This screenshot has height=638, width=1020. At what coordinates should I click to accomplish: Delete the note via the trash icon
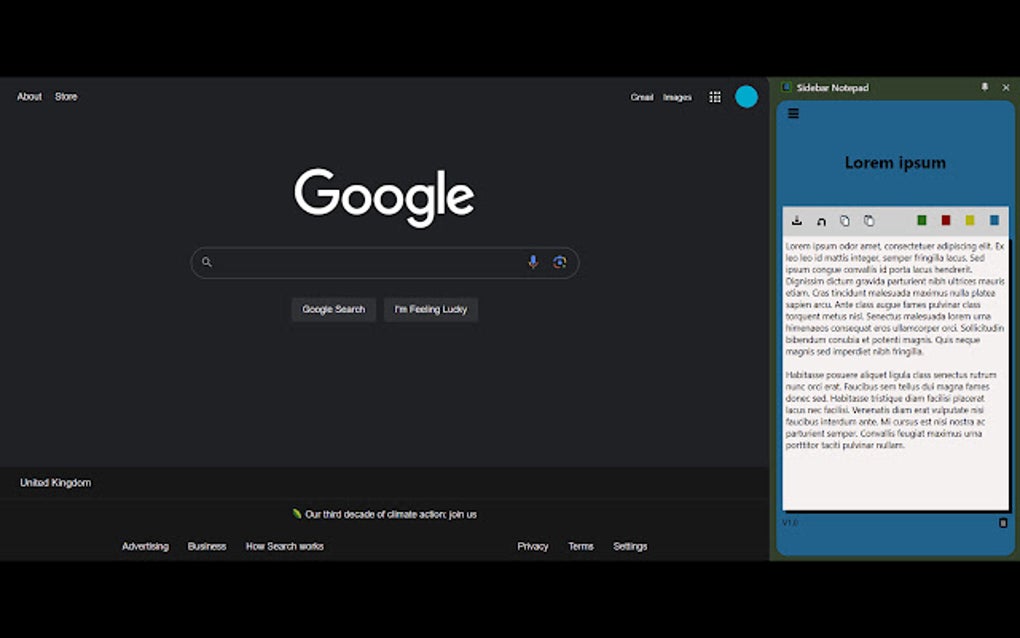coord(1003,523)
